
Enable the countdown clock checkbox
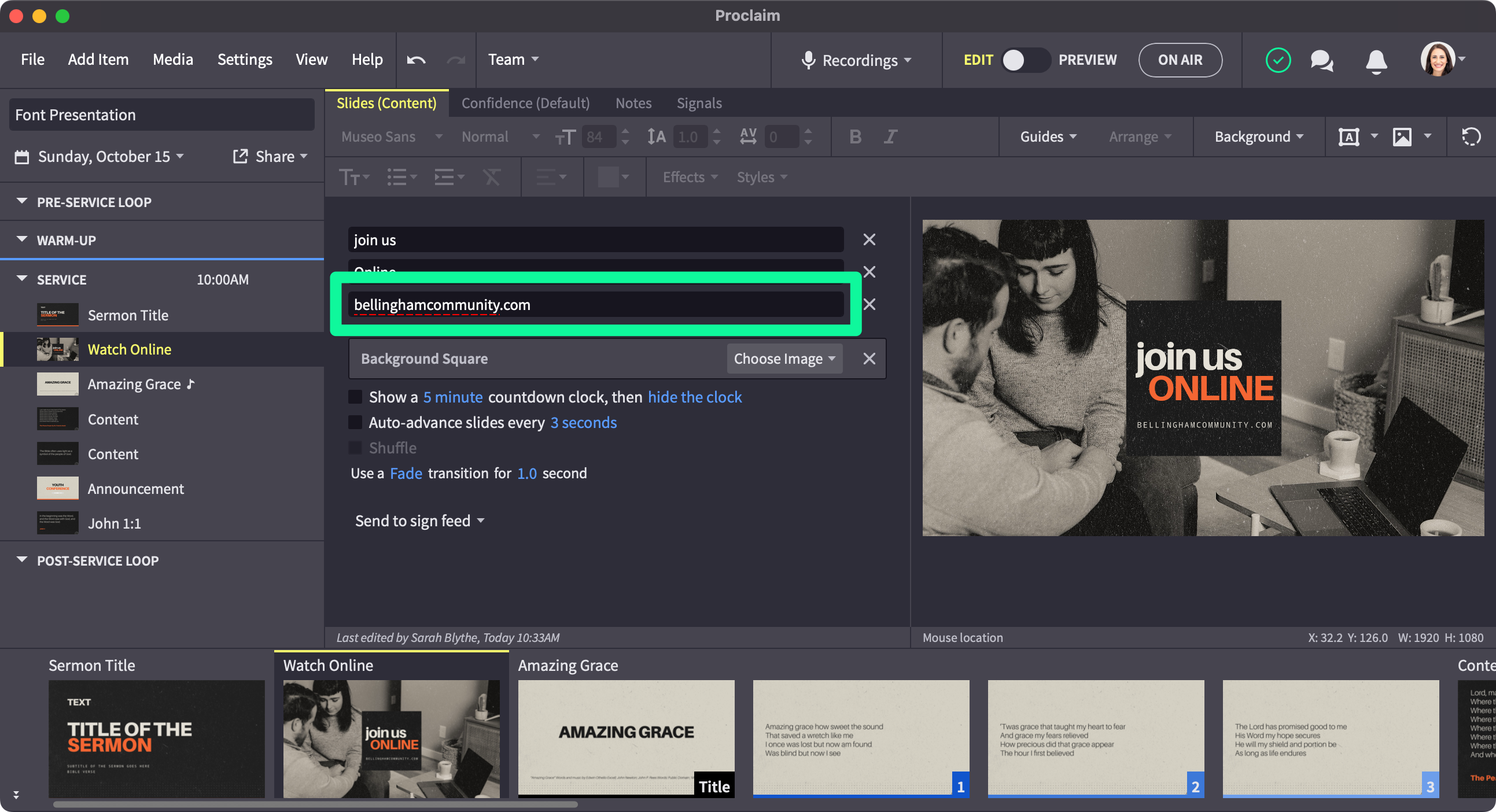click(355, 397)
